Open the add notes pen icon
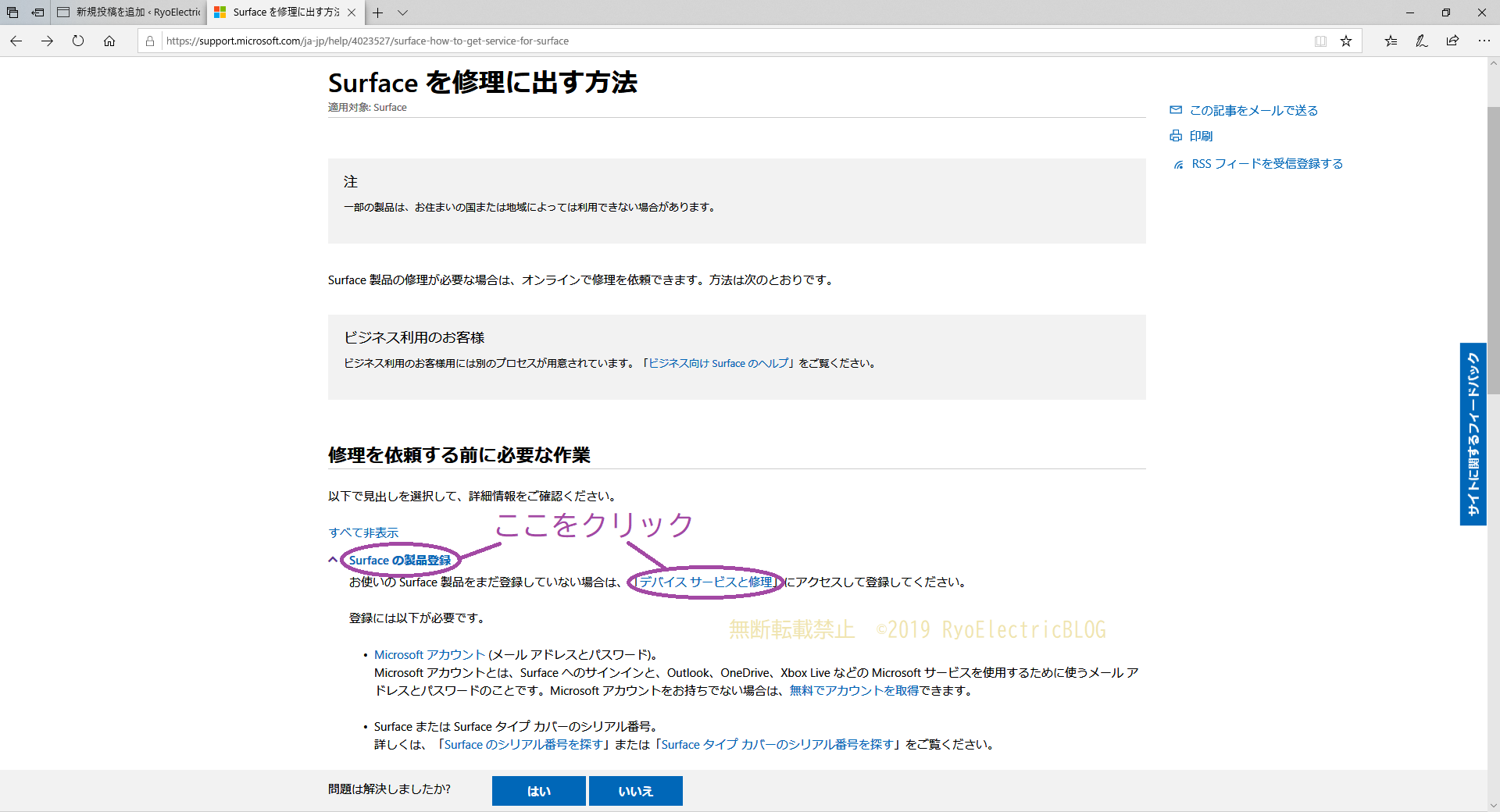Viewport: 1500px width, 812px height. tap(1421, 41)
